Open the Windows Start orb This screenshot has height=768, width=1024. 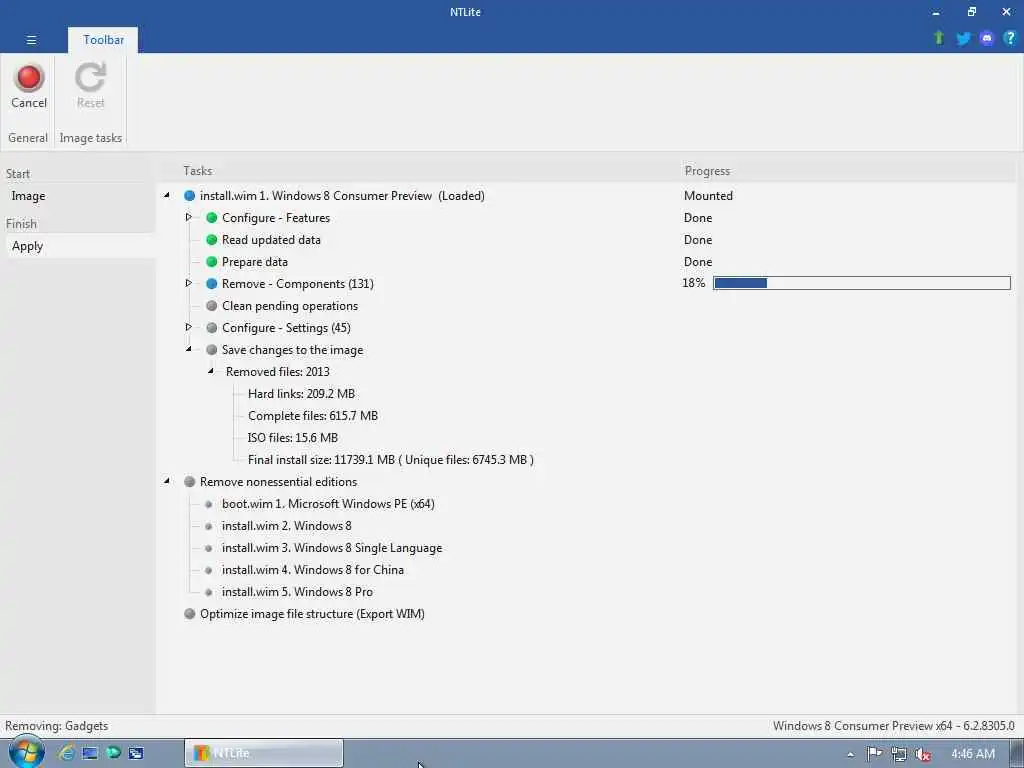point(26,752)
